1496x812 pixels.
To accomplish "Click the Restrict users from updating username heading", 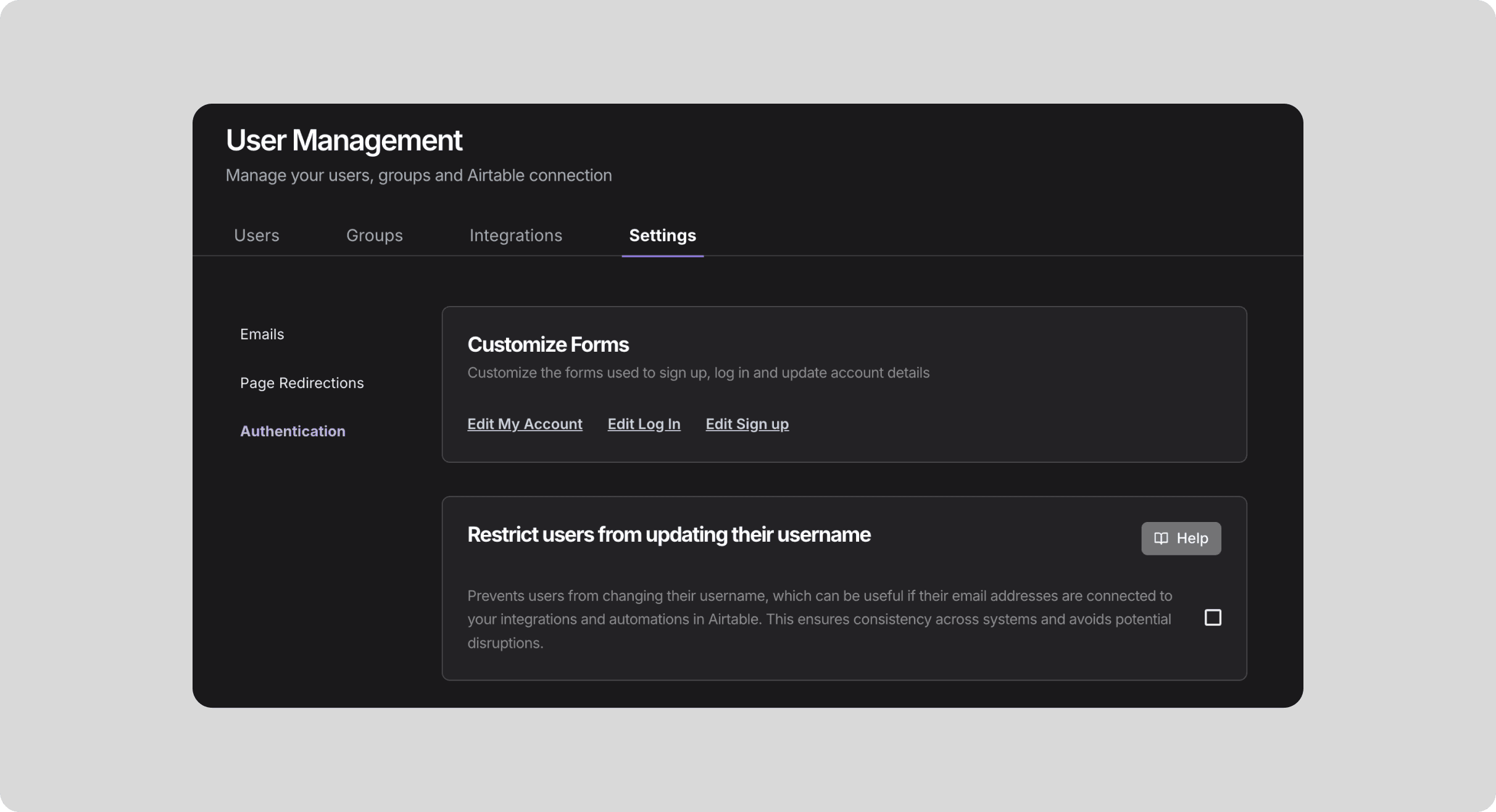I will 668,534.
